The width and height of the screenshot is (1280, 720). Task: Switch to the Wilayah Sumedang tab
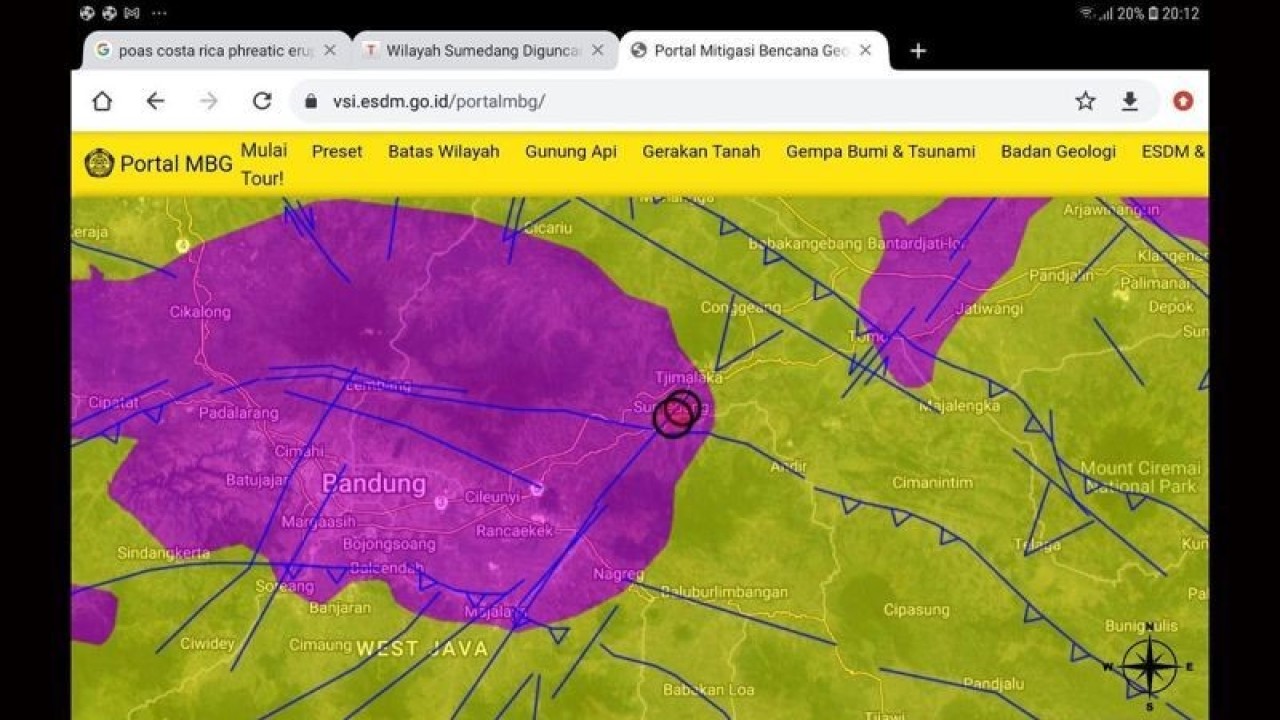pos(480,49)
